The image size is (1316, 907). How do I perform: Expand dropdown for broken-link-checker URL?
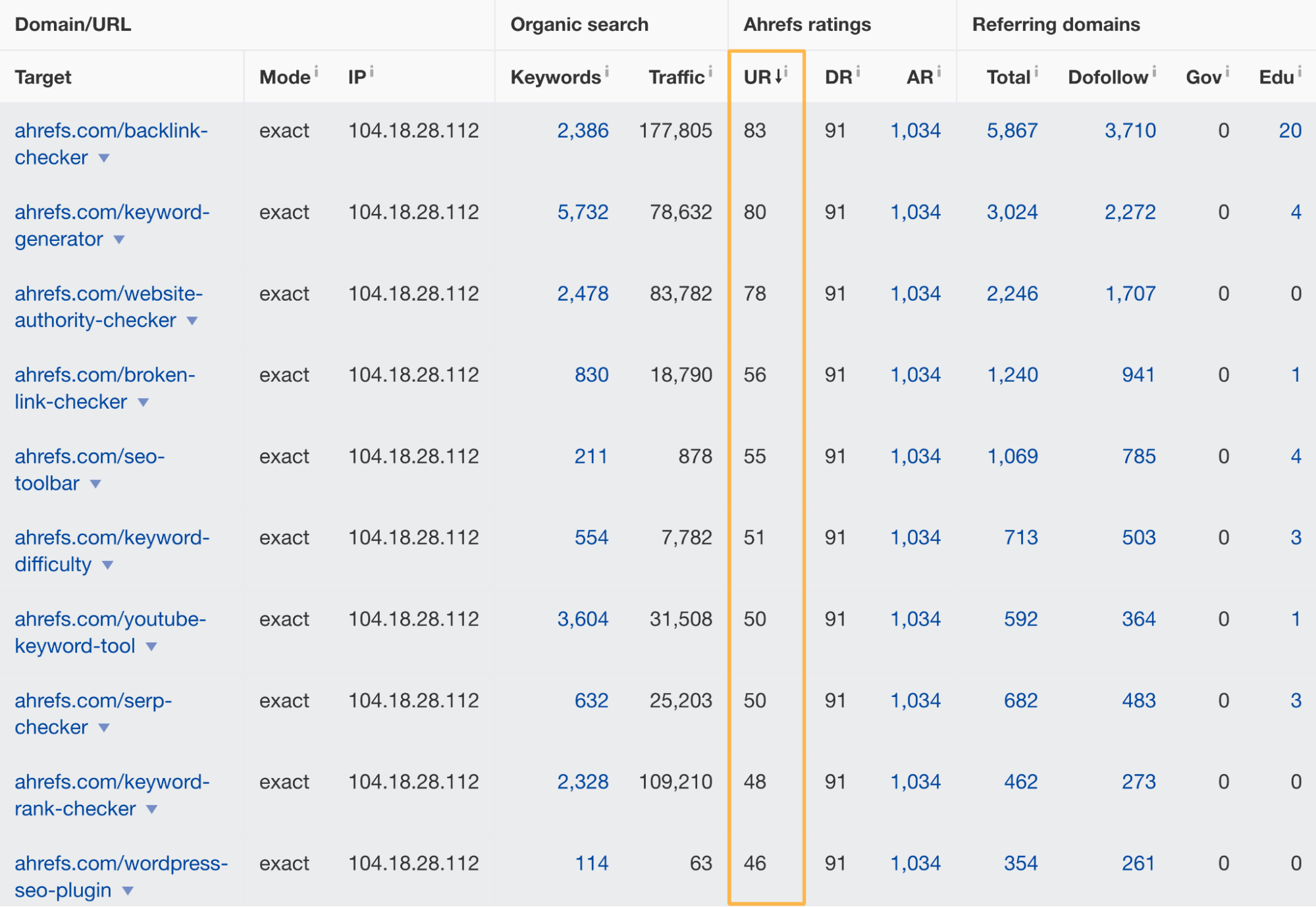tap(144, 403)
